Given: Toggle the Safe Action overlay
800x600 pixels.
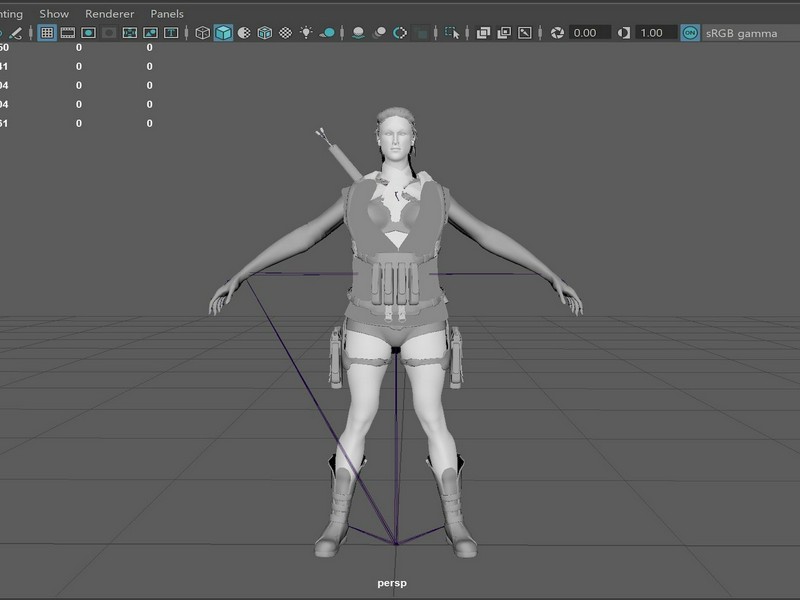Looking at the screenshot, I should (x=150, y=33).
